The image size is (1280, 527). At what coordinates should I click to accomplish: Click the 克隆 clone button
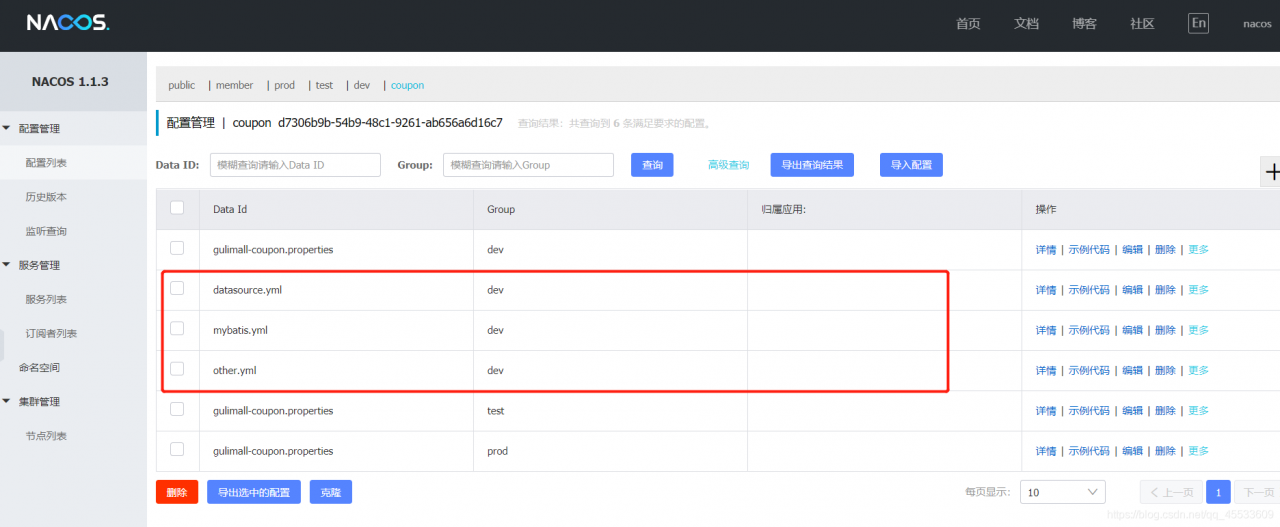tap(330, 492)
